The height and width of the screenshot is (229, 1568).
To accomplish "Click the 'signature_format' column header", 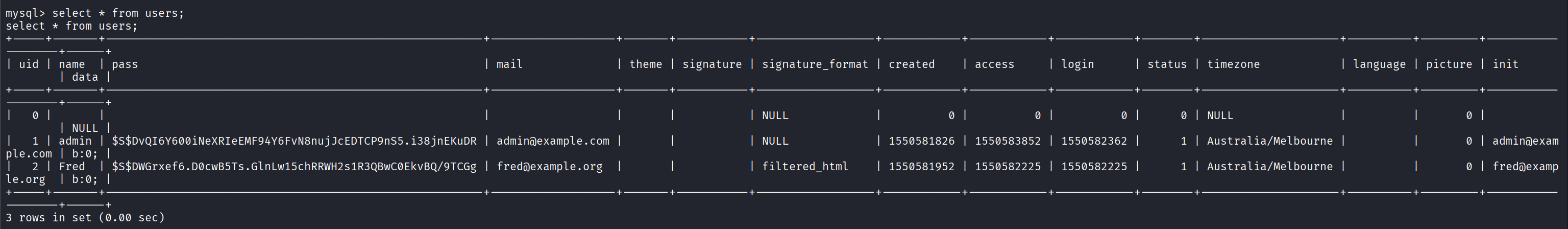I will click(815, 64).
